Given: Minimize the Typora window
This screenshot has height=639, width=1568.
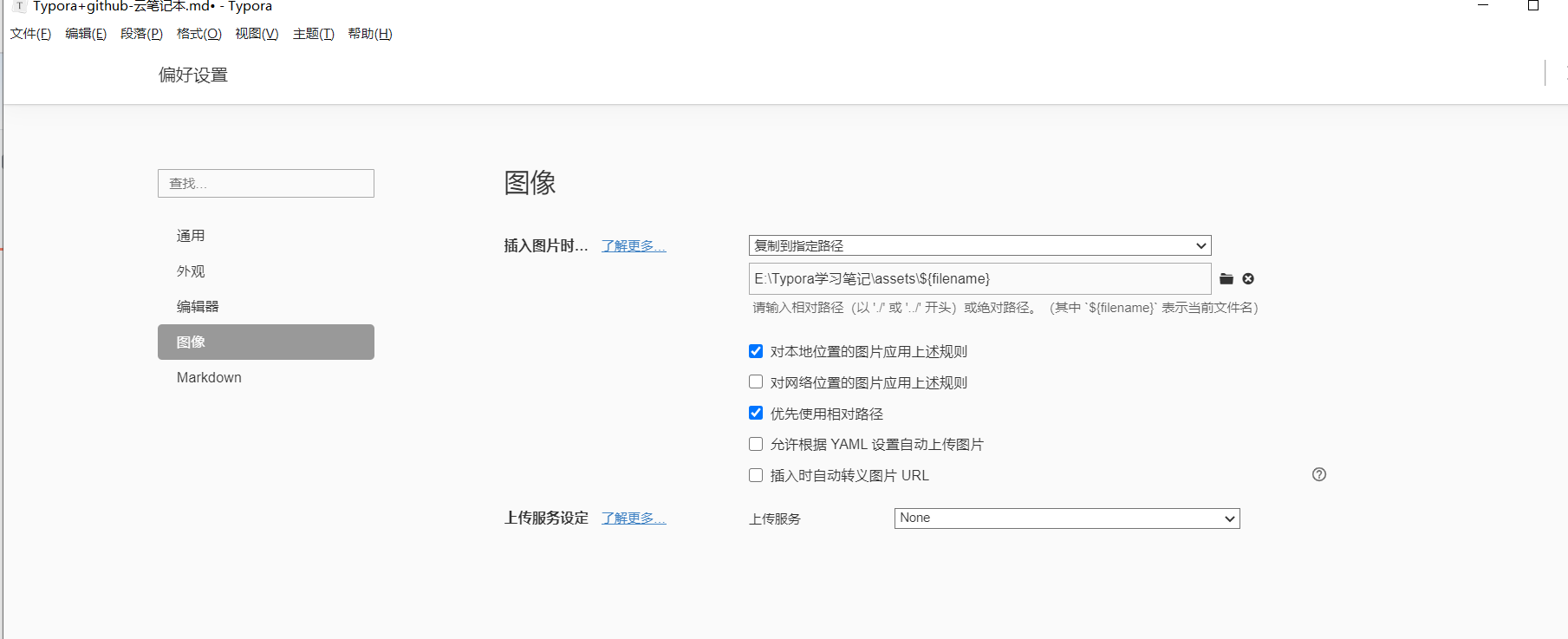Looking at the screenshot, I should point(1483,5).
